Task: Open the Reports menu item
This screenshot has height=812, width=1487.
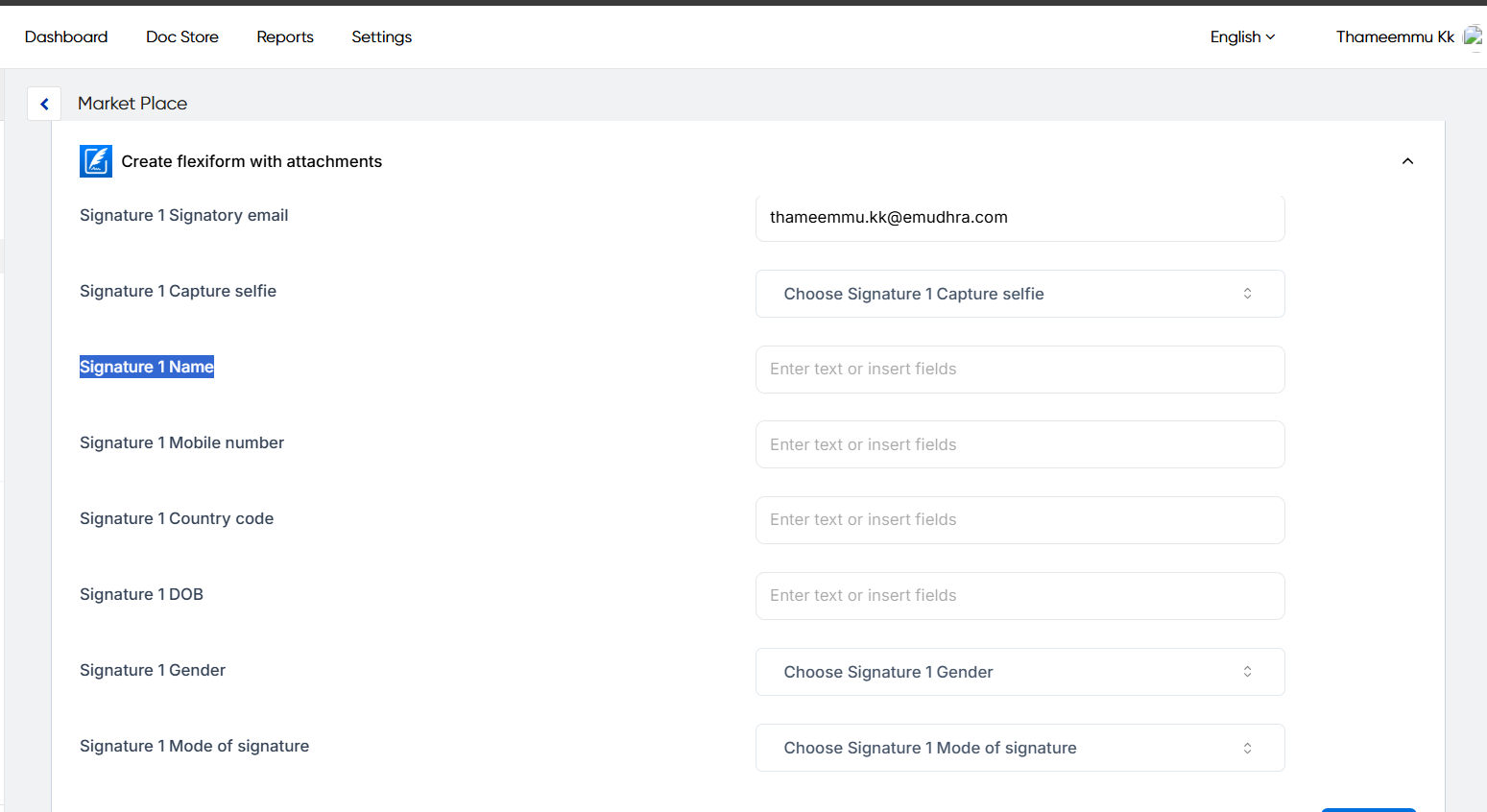Action: click(x=285, y=36)
